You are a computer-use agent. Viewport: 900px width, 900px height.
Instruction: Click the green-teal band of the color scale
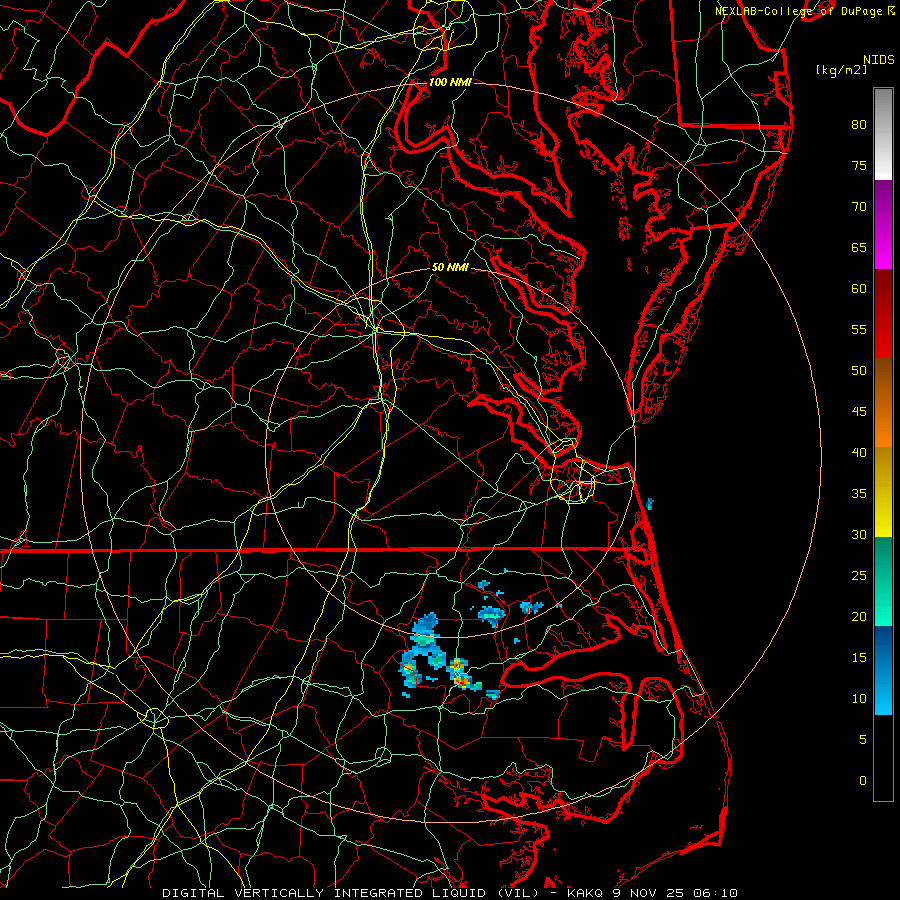(883, 581)
